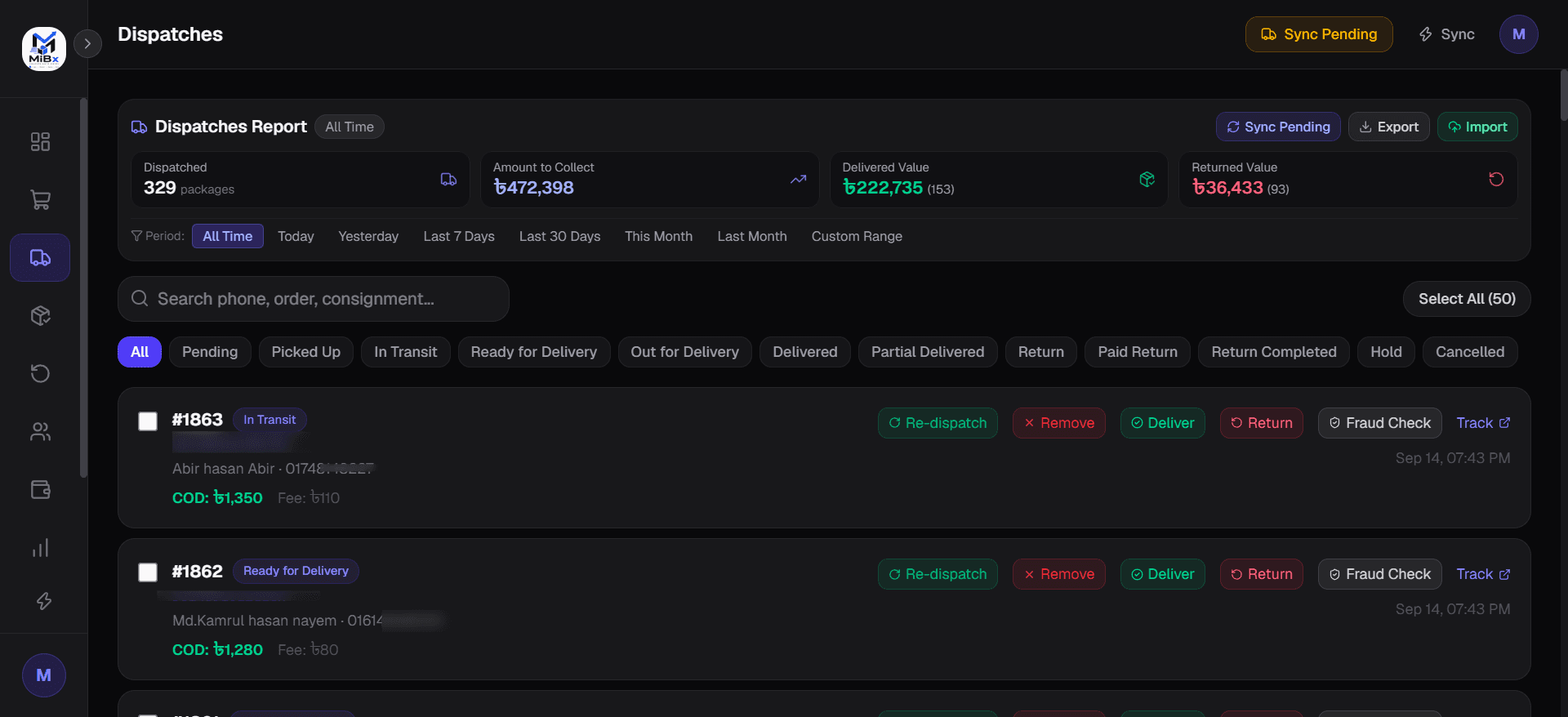1568x717 pixels.
Task: Click the refresh icon in Returned Value card
Action: pos(1496,179)
